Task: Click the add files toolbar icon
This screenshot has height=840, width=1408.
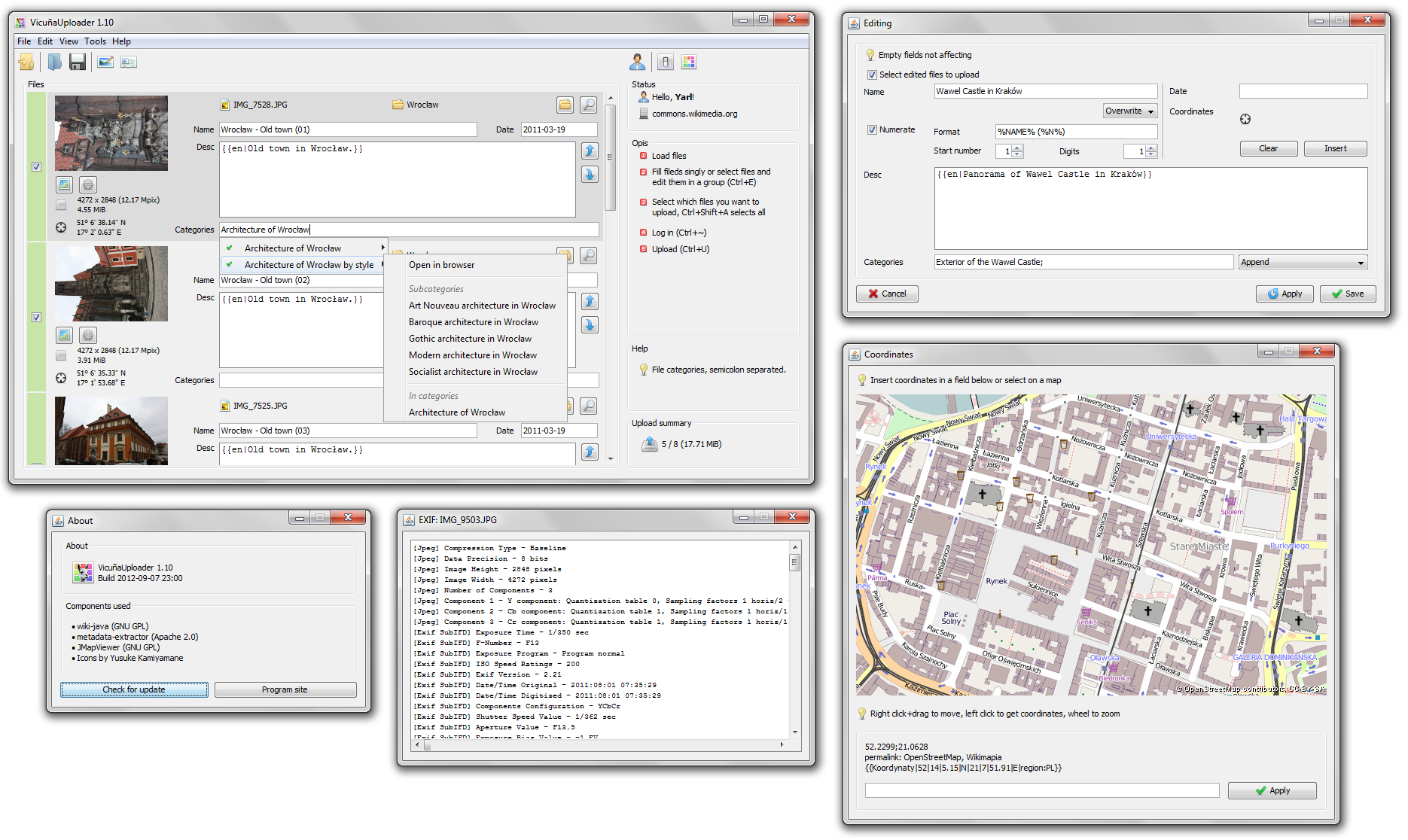Action: 26,62
